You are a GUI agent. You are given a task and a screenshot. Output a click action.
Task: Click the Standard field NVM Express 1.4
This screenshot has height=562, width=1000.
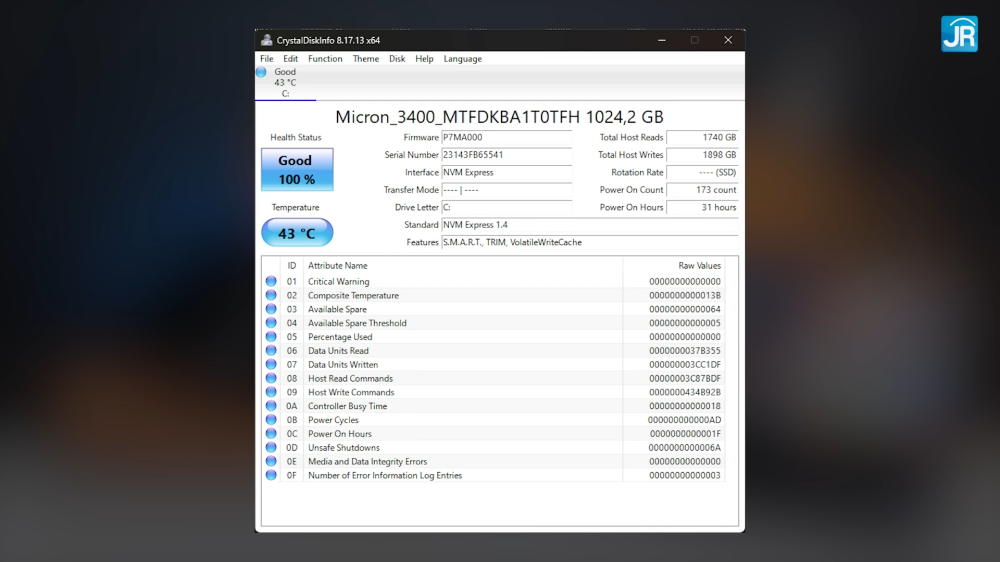(x=590, y=225)
